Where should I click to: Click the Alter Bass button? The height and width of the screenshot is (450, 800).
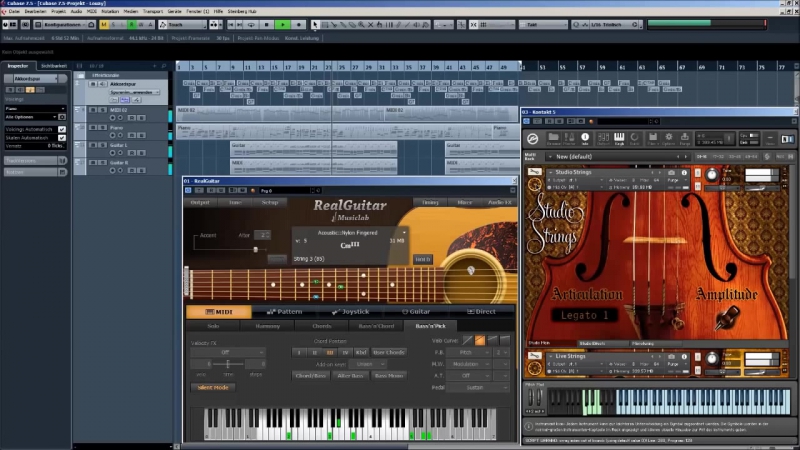pos(350,376)
